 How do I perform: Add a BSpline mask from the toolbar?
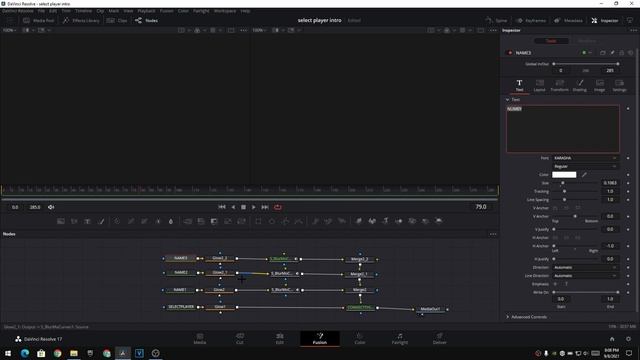pos(299,221)
